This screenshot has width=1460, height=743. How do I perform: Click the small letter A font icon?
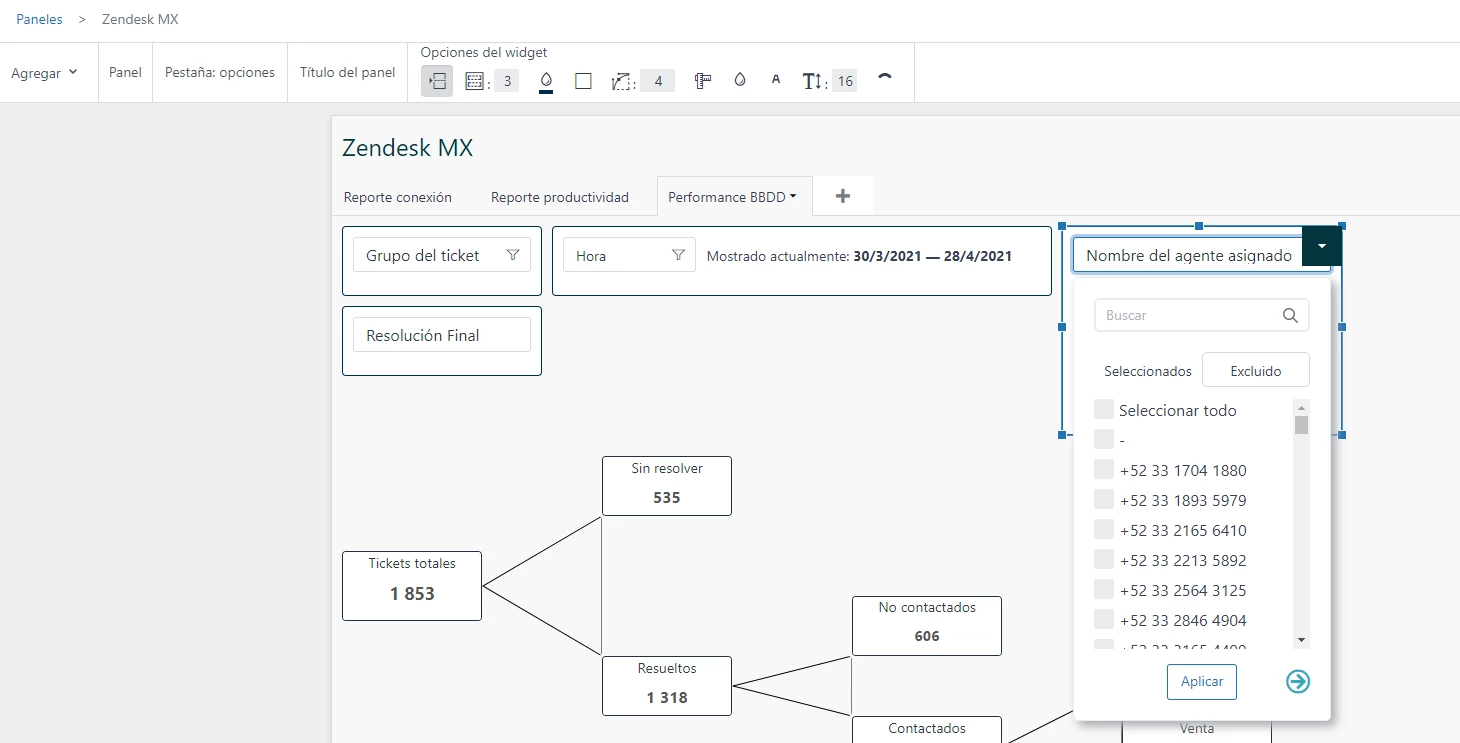776,80
